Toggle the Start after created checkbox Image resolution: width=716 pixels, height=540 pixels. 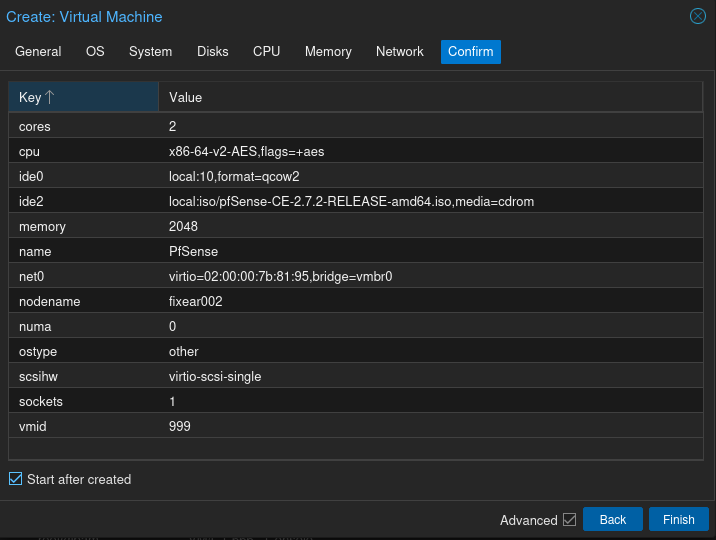(x=15, y=479)
